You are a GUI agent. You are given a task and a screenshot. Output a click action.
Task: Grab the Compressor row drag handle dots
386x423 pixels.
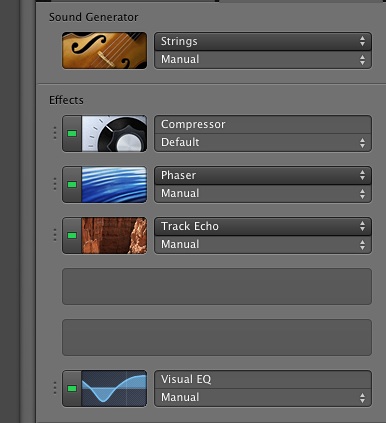coord(55,133)
